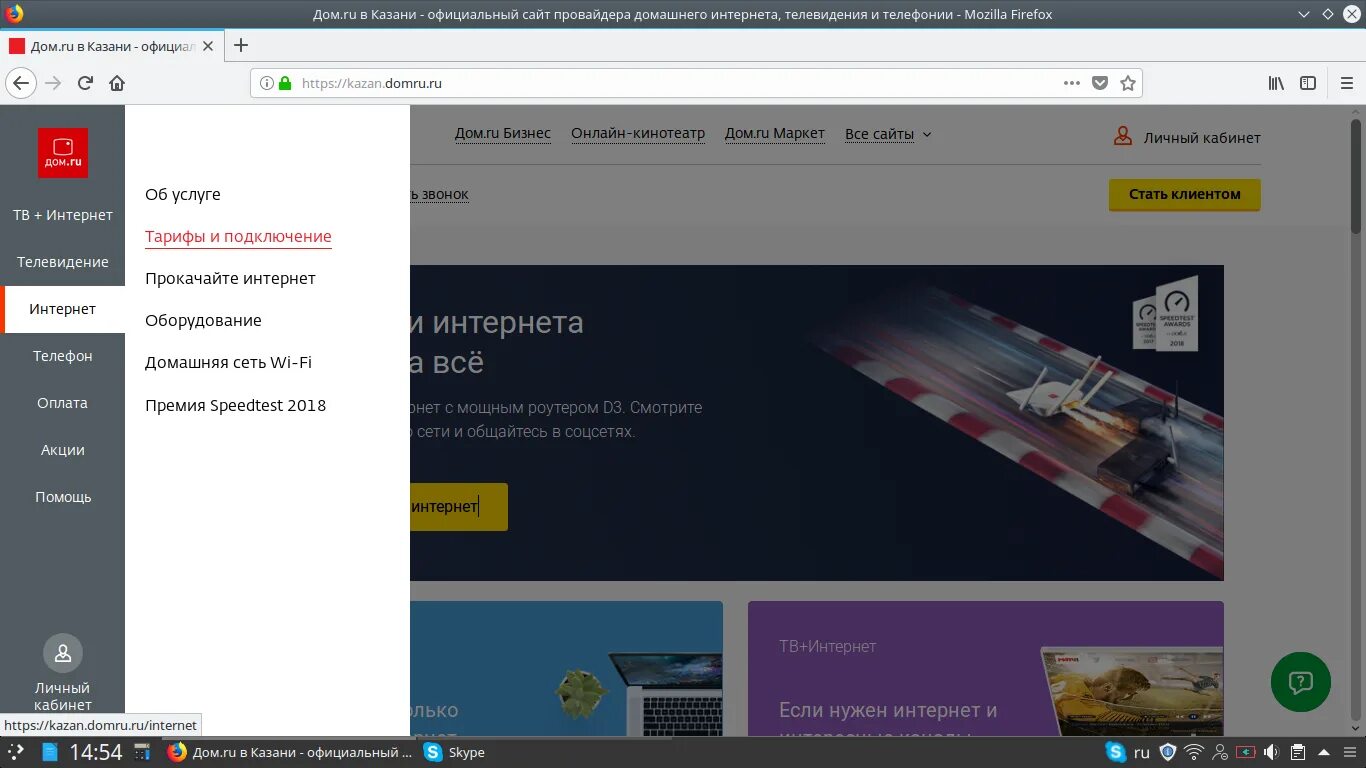Open the Дом.ru Бизнес link

pyautogui.click(x=503, y=134)
